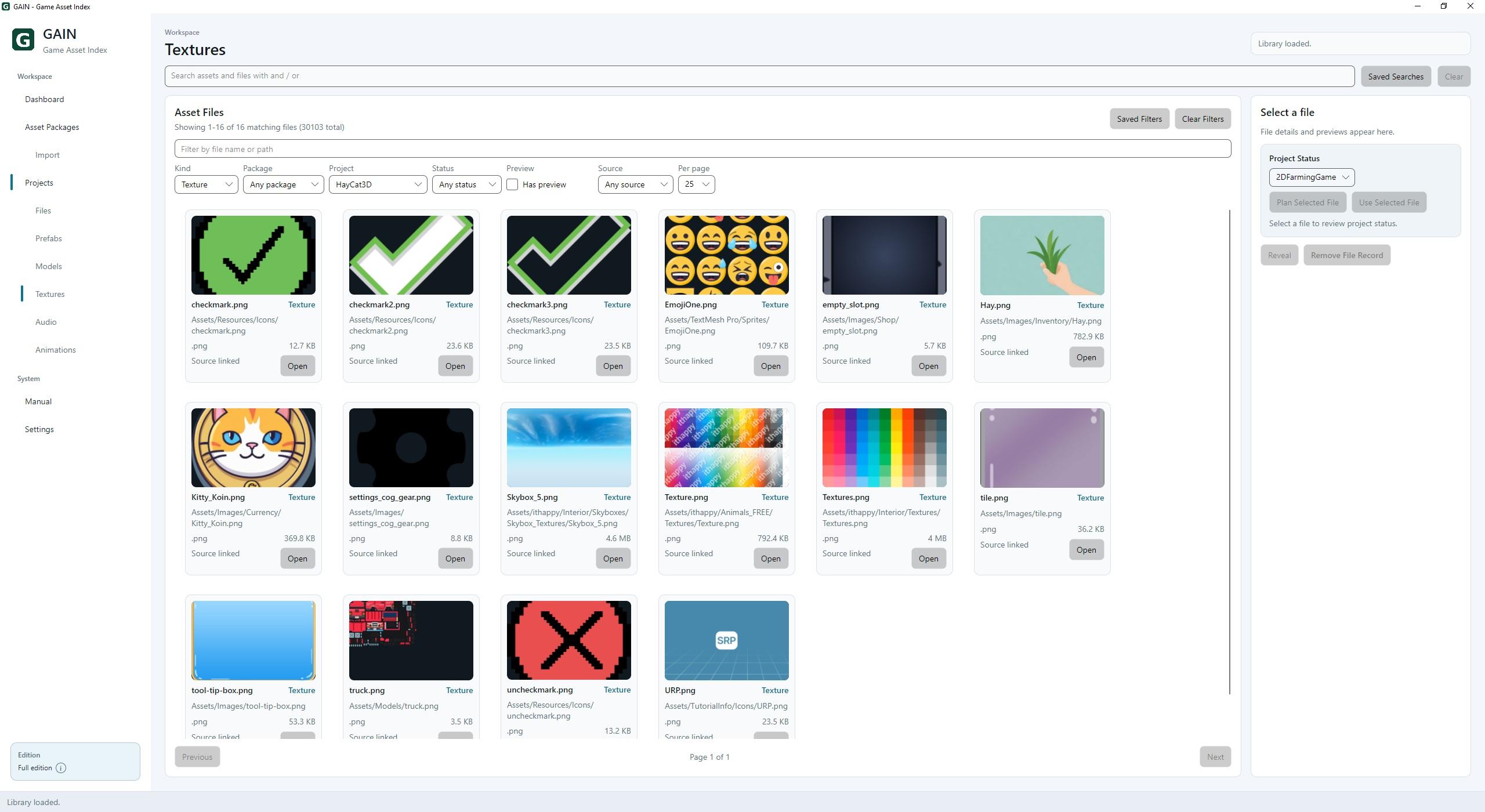Image resolution: width=1485 pixels, height=812 pixels.
Task: Switch to Audio view
Action: (x=46, y=322)
